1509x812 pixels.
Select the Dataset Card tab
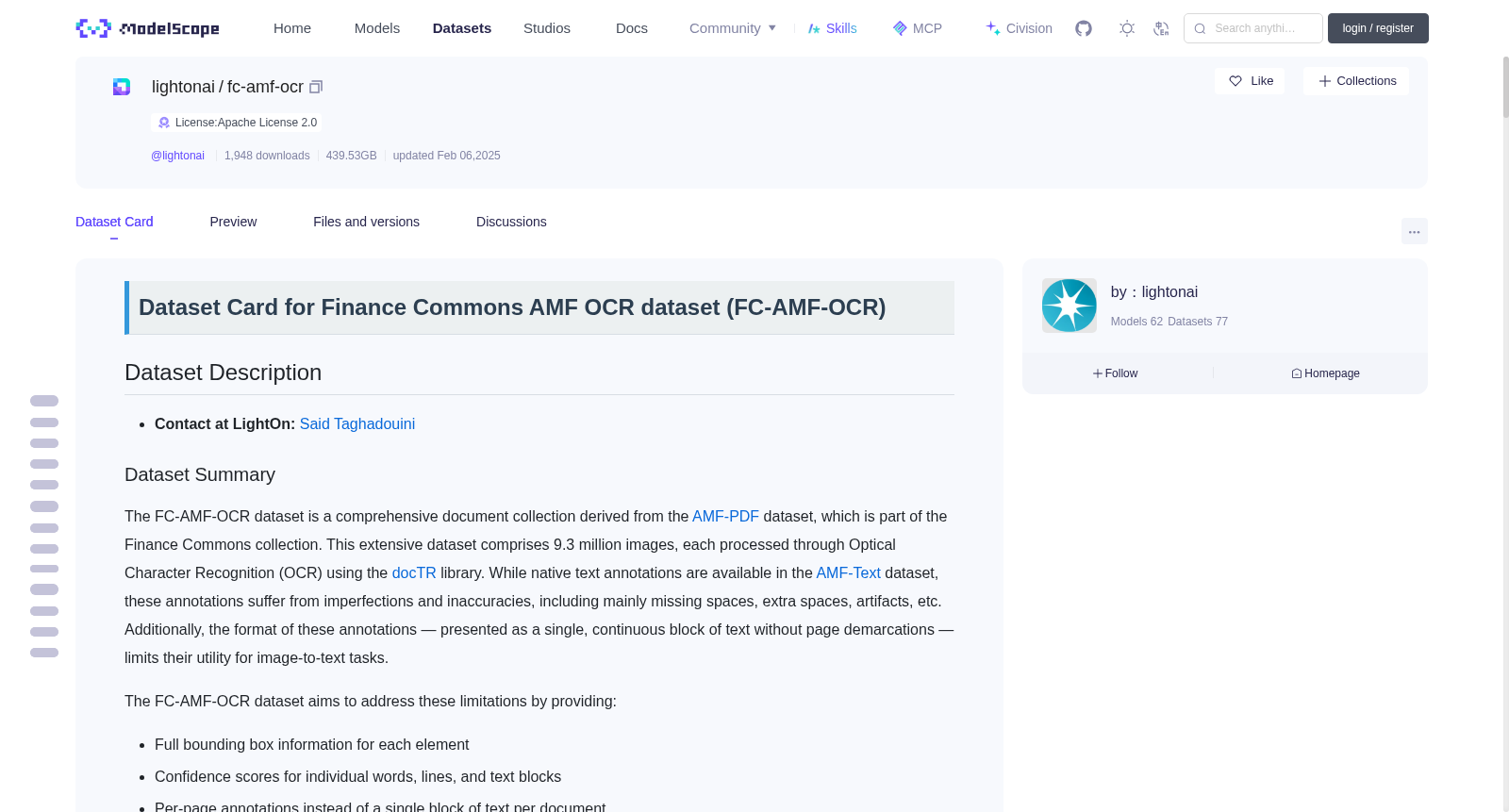tap(114, 222)
